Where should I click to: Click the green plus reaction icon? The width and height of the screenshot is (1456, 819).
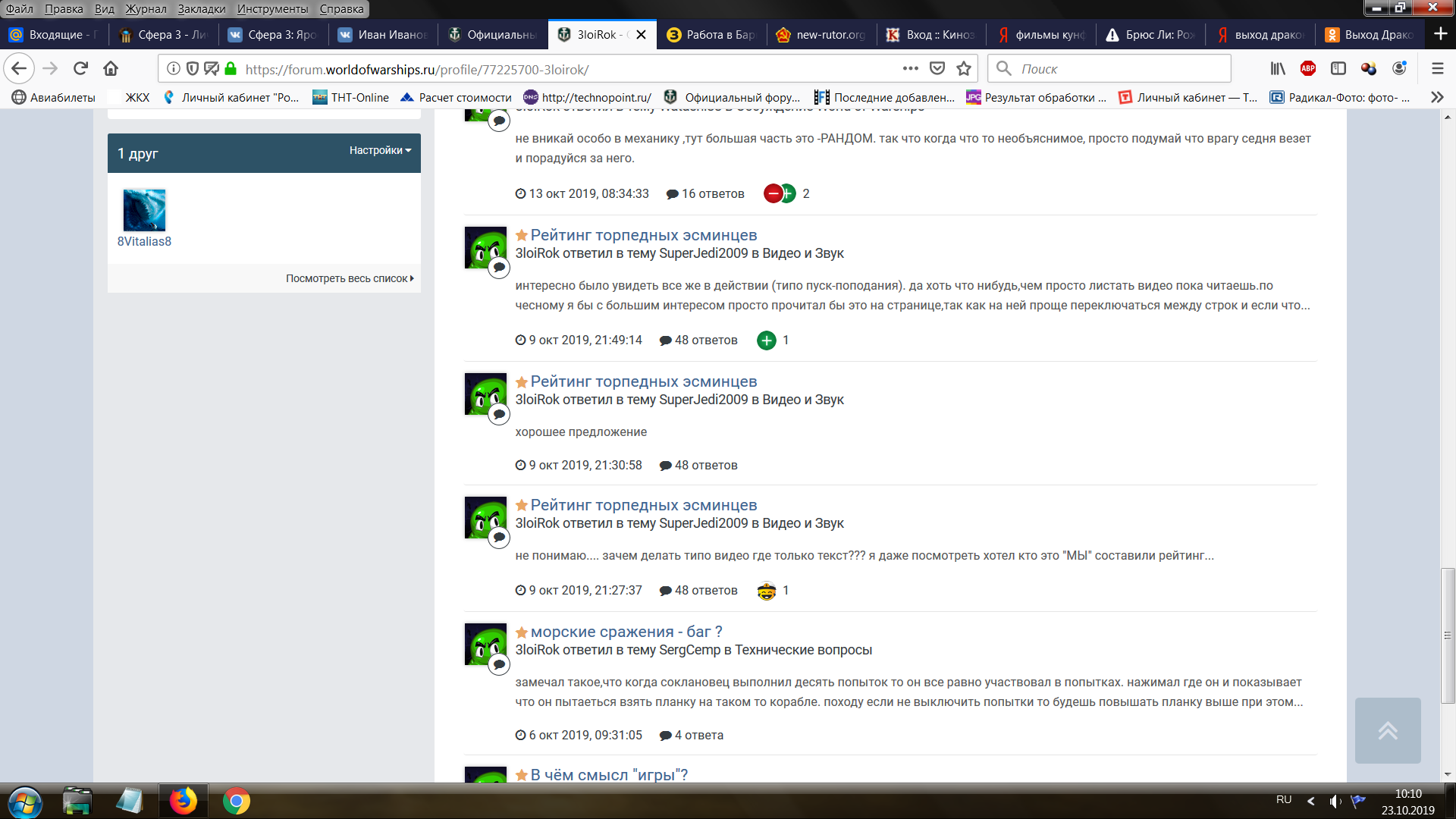pyautogui.click(x=767, y=340)
